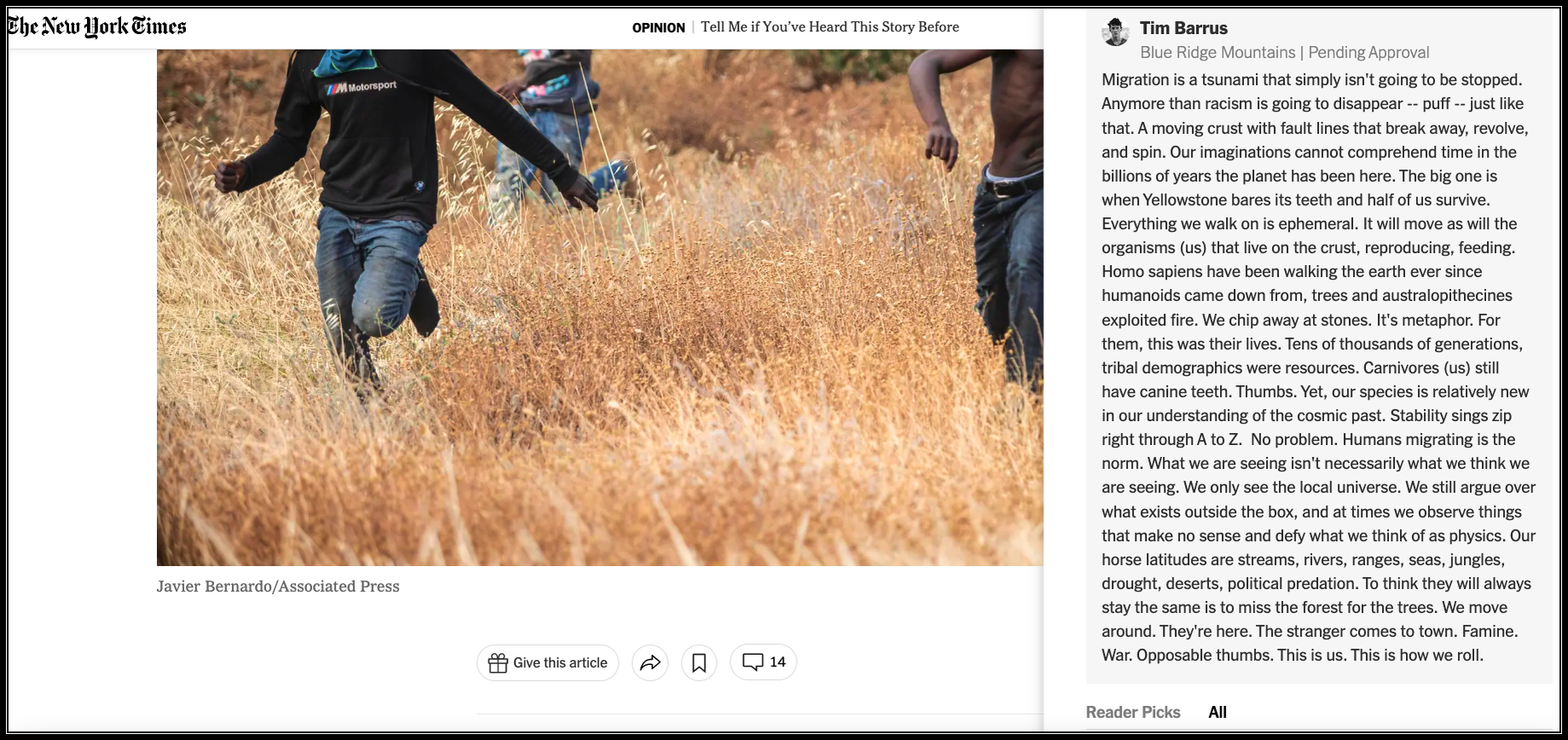Image resolution: width=1568 pixels, height=740 pixels.
Task: Click Blue Ridge Mountains location text
Action: pyautogui.click(x=1217, y=52)
